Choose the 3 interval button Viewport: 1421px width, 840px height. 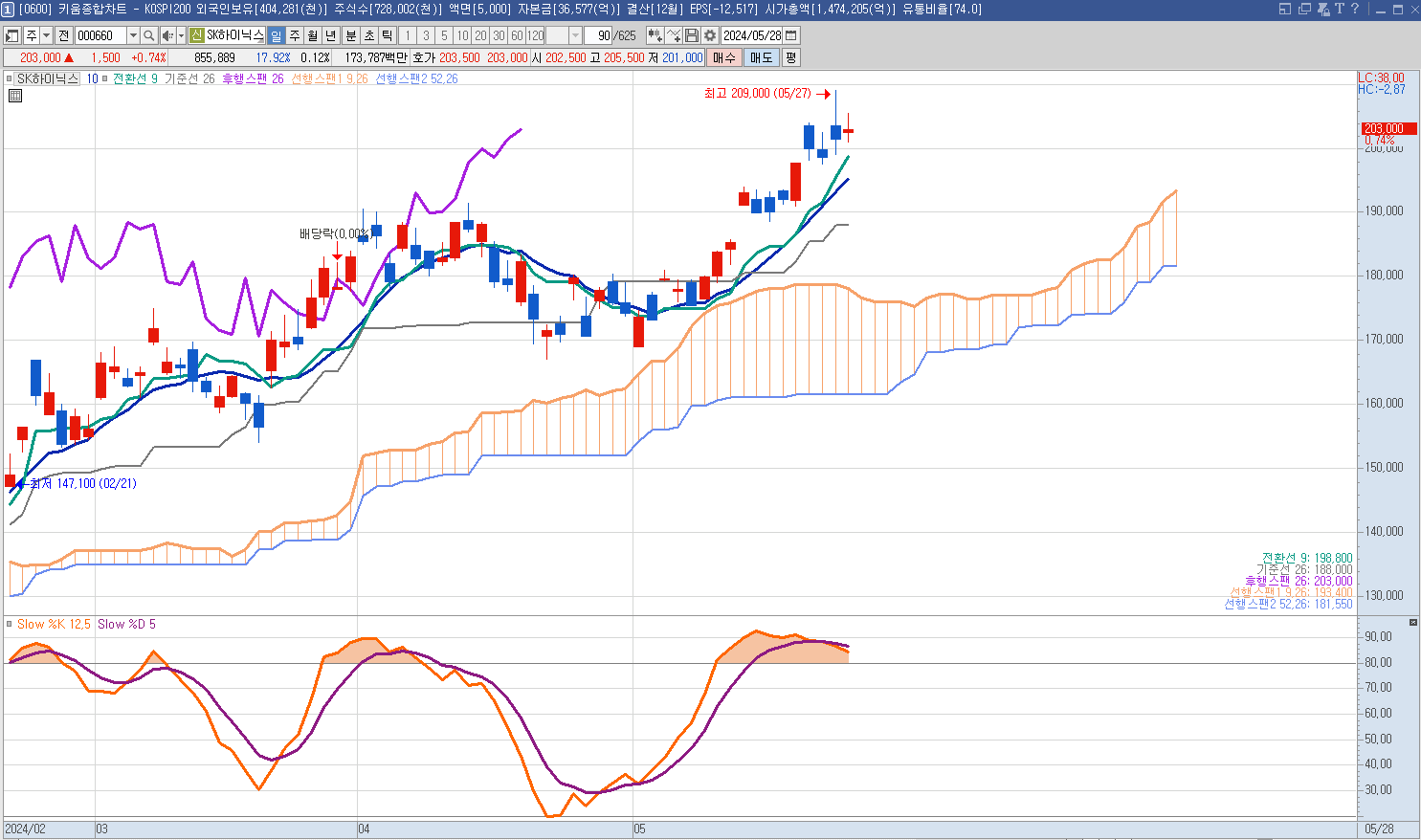[x=426, y=35]
